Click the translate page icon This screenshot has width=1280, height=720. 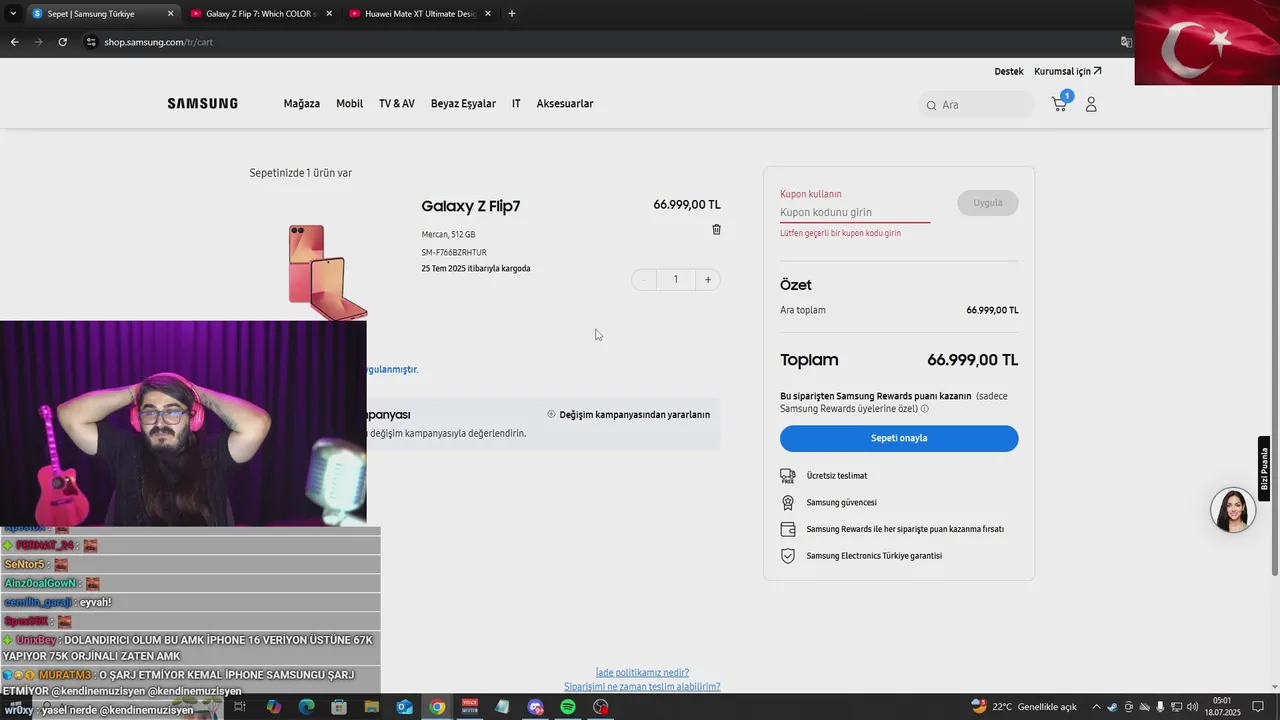1126,42
